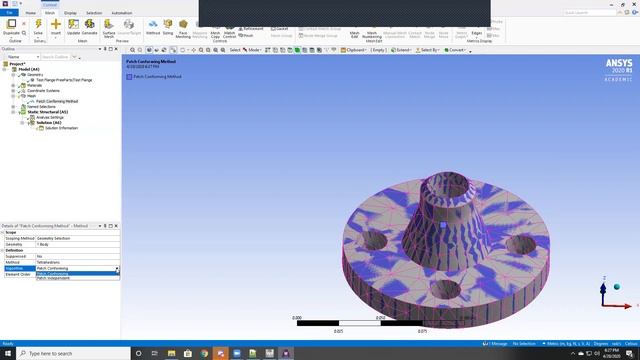Click the Update mesh icon
The height and width of the screenshot is (360, 640).
pyautogui.click(x=73, y=24)
